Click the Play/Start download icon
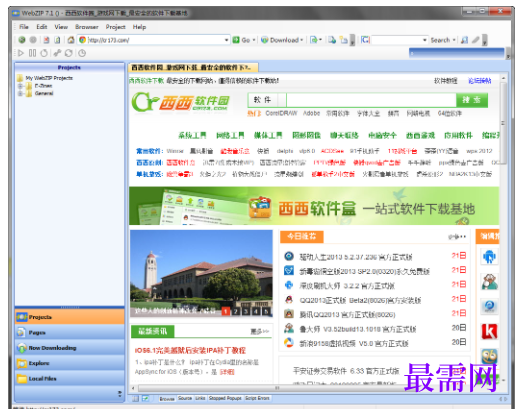 pos(21,53)
